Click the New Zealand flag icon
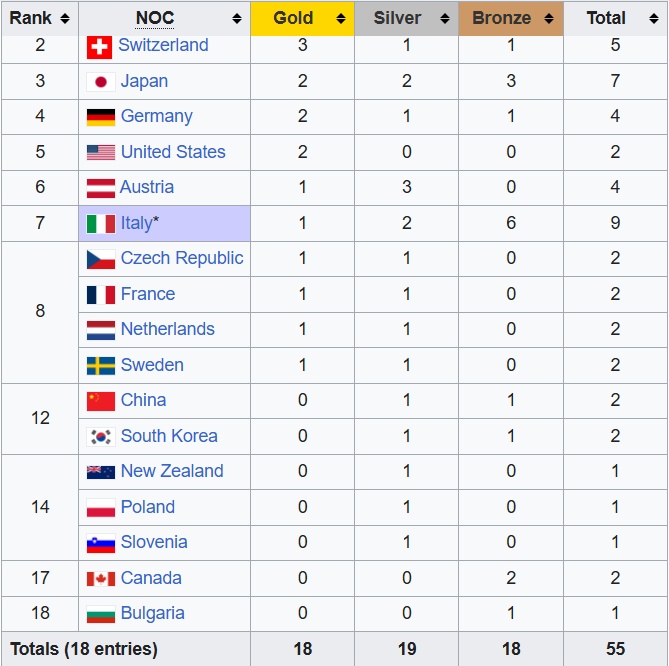Image resolution: width=669 pixels, height=666 pixels. [101, 472]
